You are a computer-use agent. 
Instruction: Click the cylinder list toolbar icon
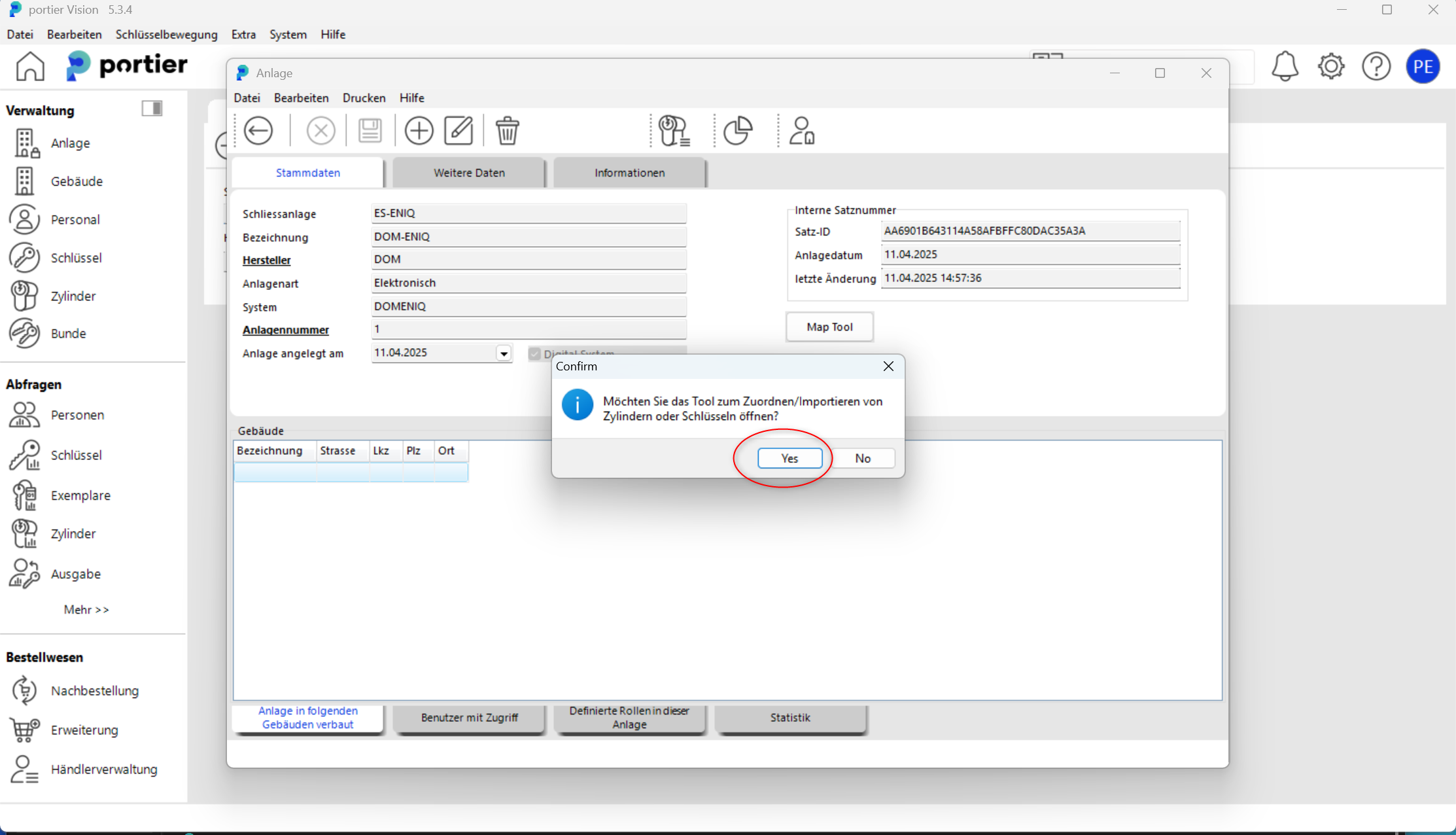(x=674, y=130)
